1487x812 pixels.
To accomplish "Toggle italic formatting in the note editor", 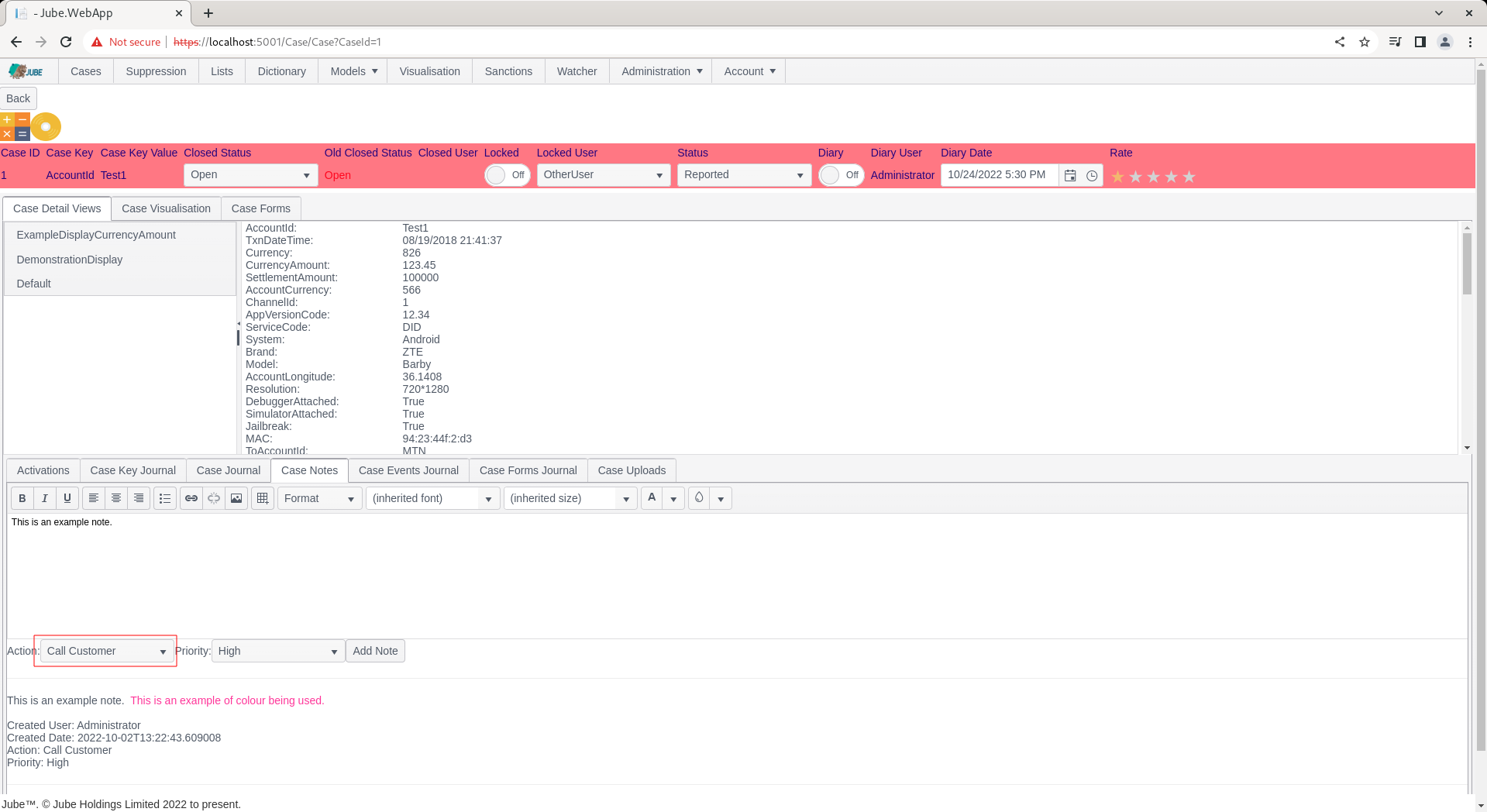I will 45,498.
